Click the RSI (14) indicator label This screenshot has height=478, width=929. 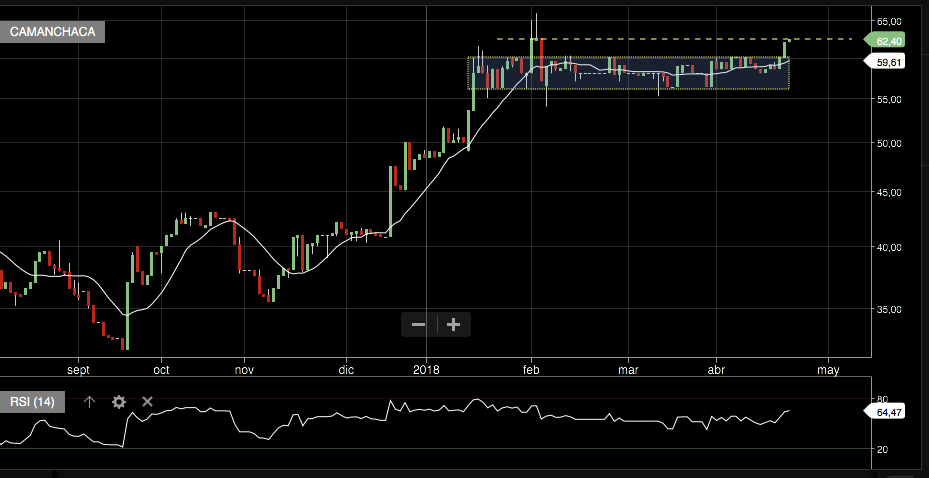[33, 402]
